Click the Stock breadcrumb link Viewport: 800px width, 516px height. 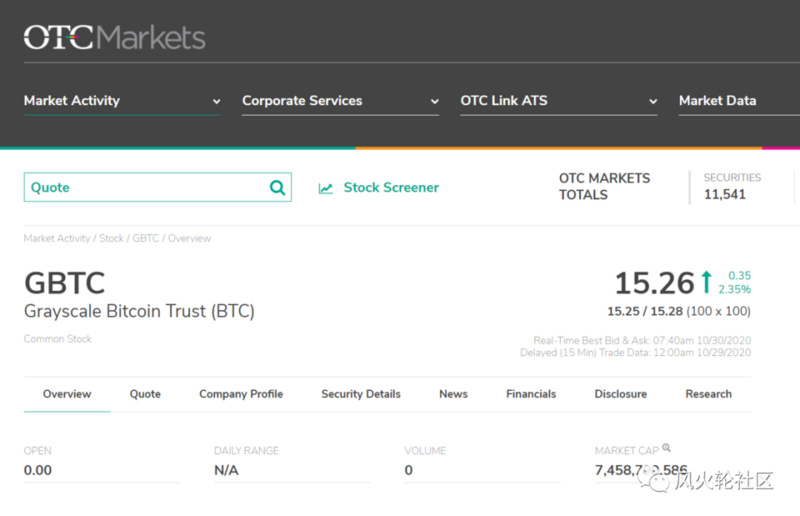[111, 239]
